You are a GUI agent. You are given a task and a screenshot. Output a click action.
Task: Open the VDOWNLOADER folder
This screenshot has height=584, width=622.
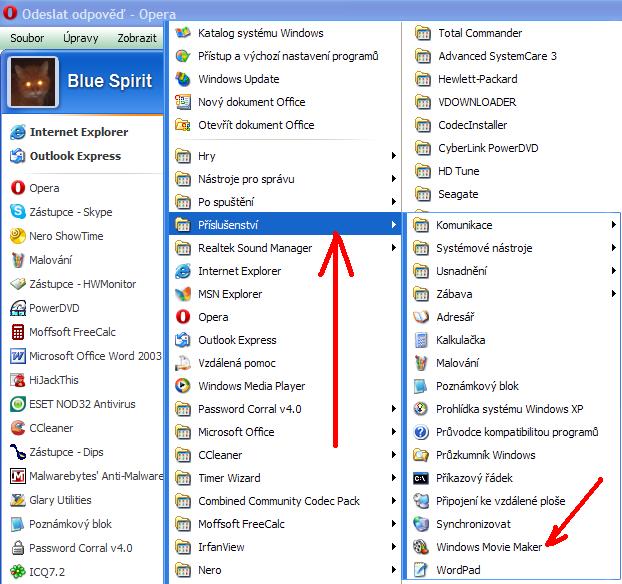pos(512,102)
